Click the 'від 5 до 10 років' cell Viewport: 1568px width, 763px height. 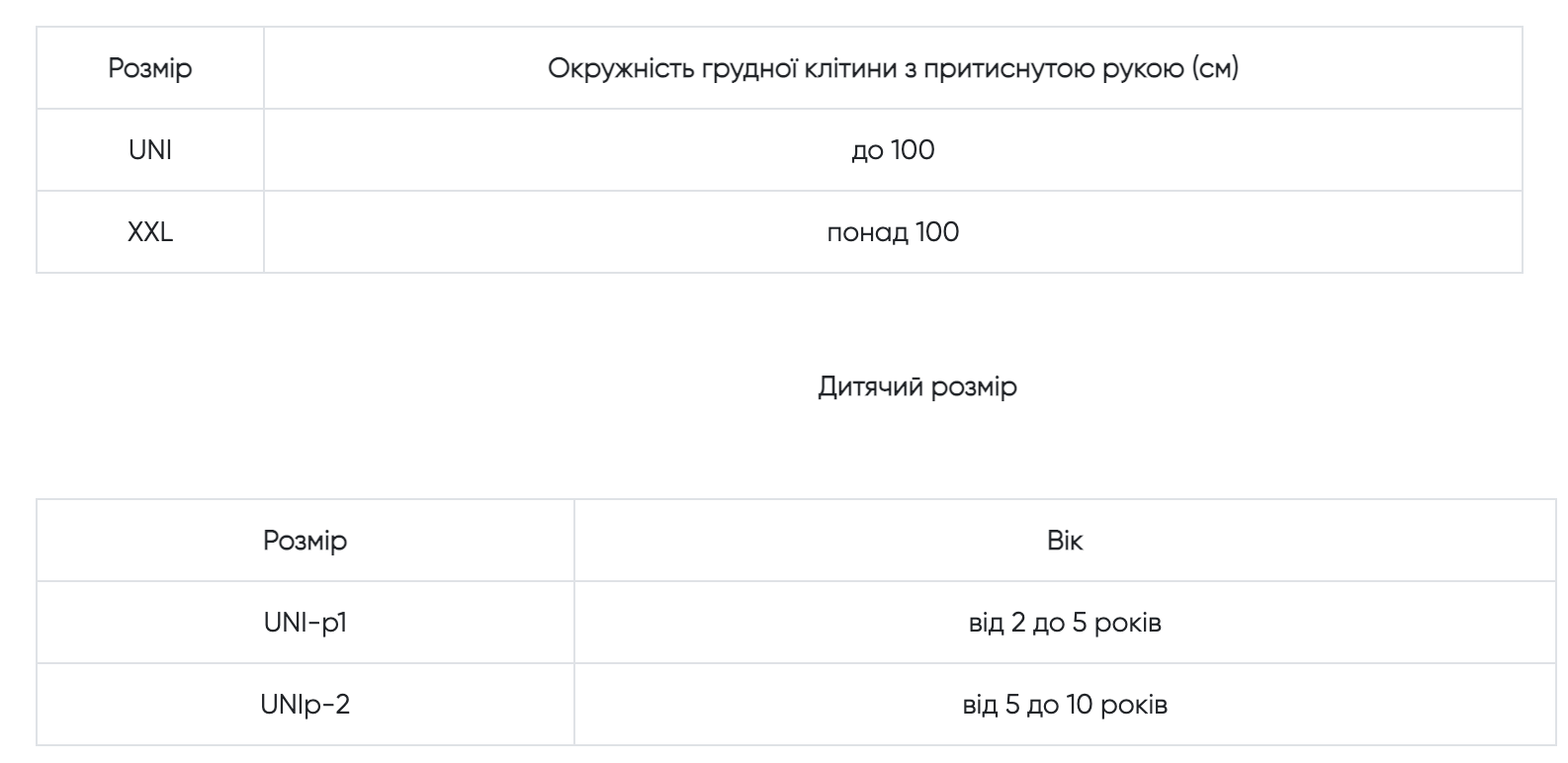pyautogui.click(x=1065, y=705)
